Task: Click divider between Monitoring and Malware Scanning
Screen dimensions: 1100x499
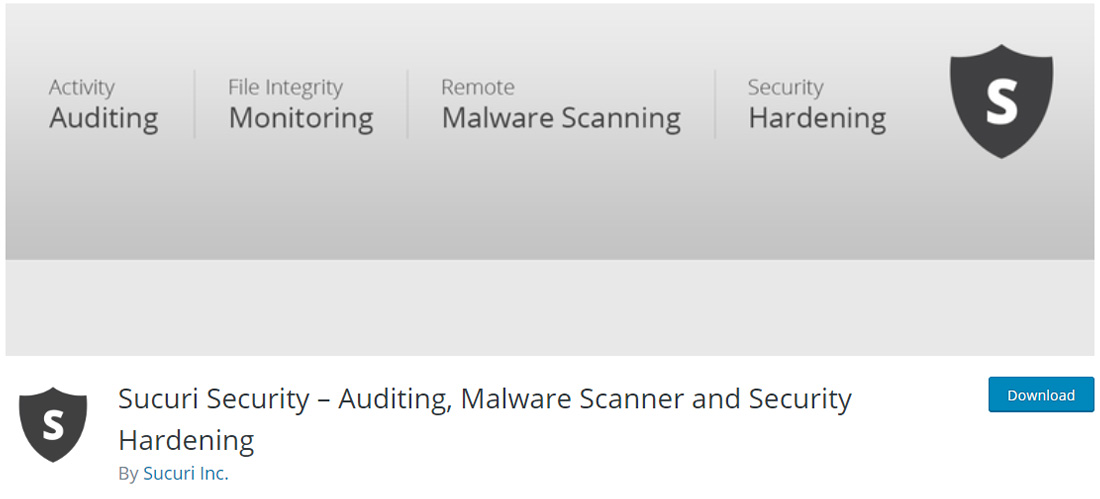Action: click(x=408, y=103)
